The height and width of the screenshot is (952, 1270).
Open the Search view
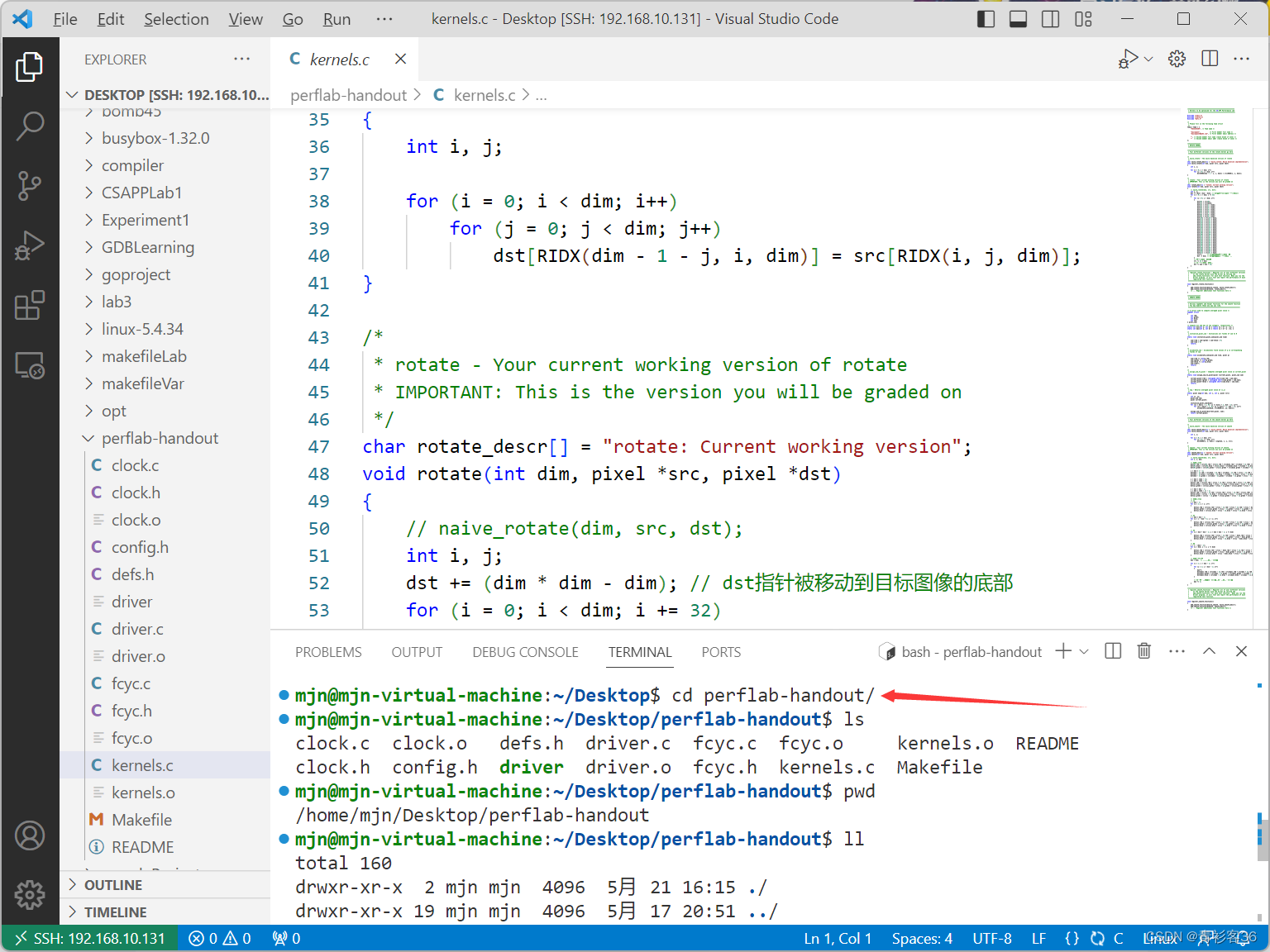click(30, 126)
